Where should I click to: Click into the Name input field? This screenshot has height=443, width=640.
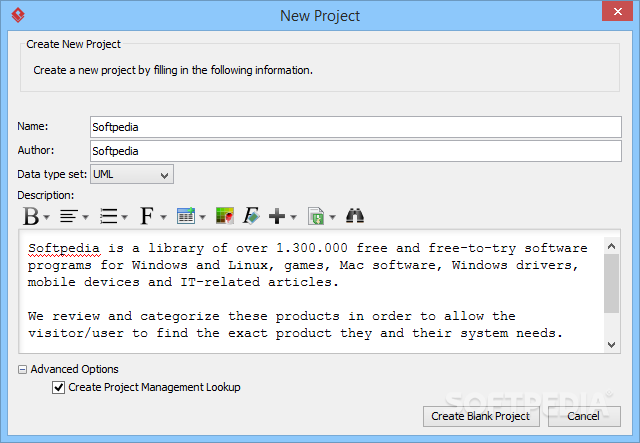pos(356,127)
